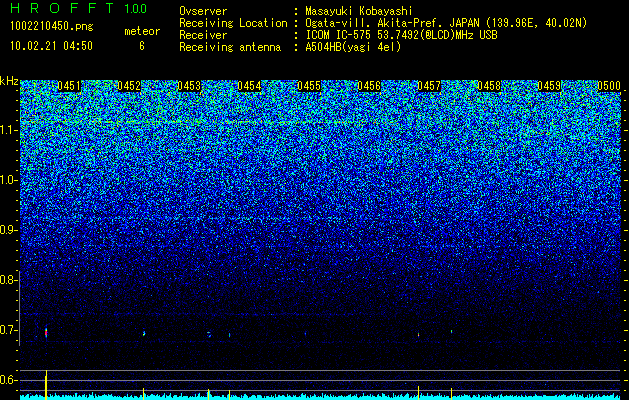This screenshot has height=400, width=629.
Task: Click the Receiver field label
Action: (x=203, y=35)
